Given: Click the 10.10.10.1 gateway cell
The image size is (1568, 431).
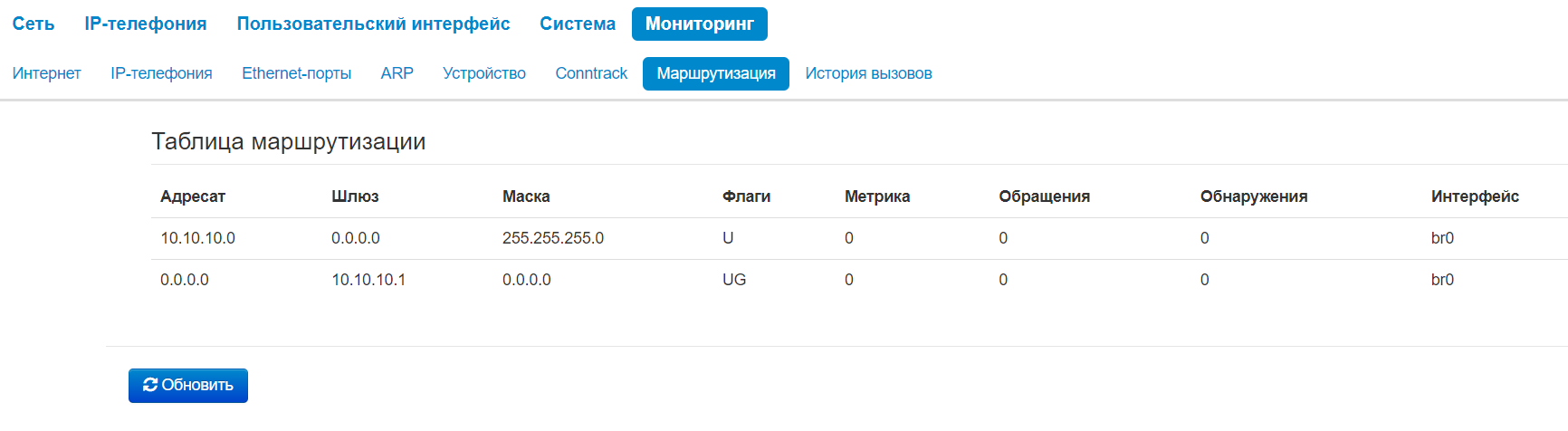Looking at the screenshot, I should [368, 280].
